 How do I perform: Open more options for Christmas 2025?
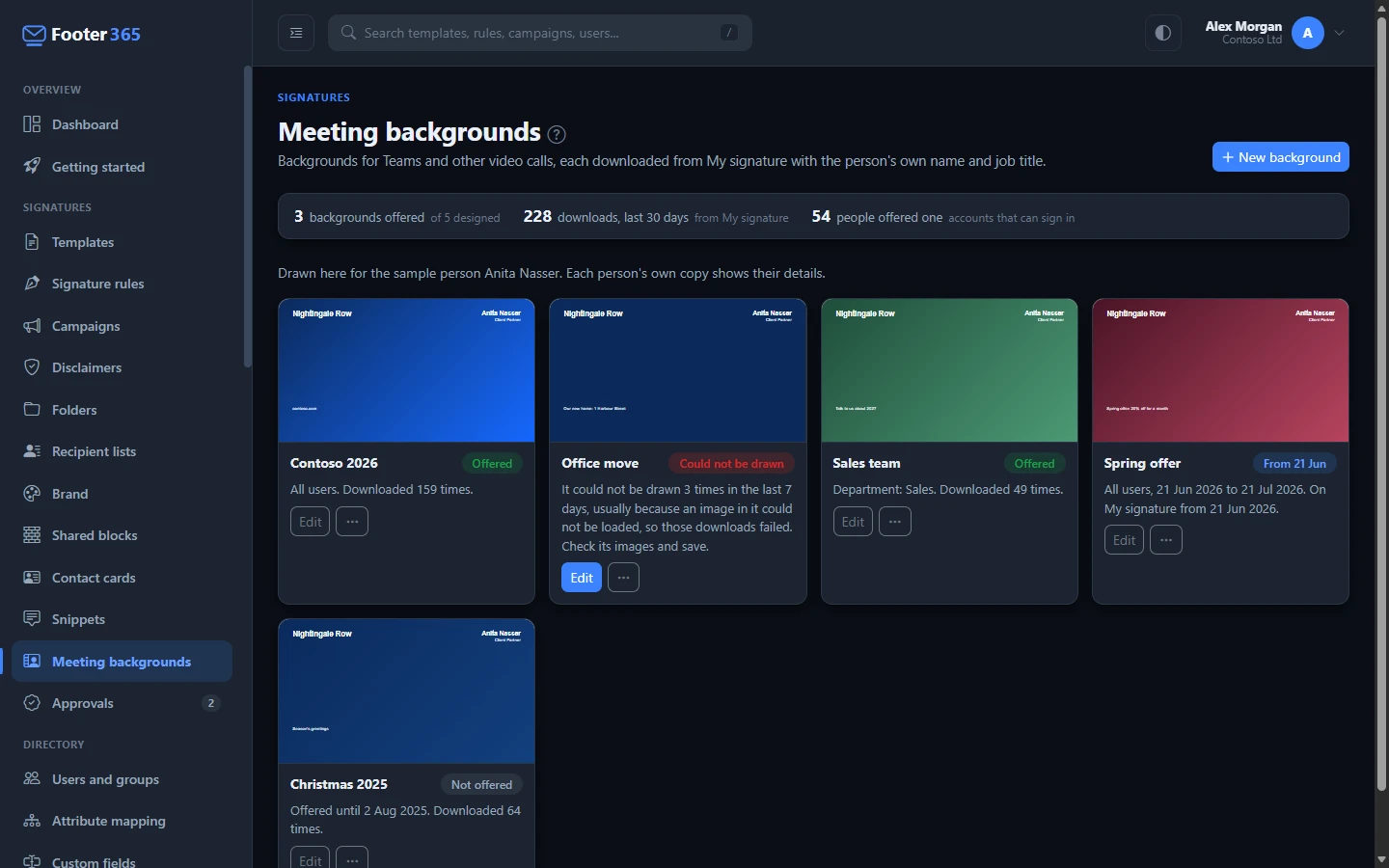pos(352,857)
